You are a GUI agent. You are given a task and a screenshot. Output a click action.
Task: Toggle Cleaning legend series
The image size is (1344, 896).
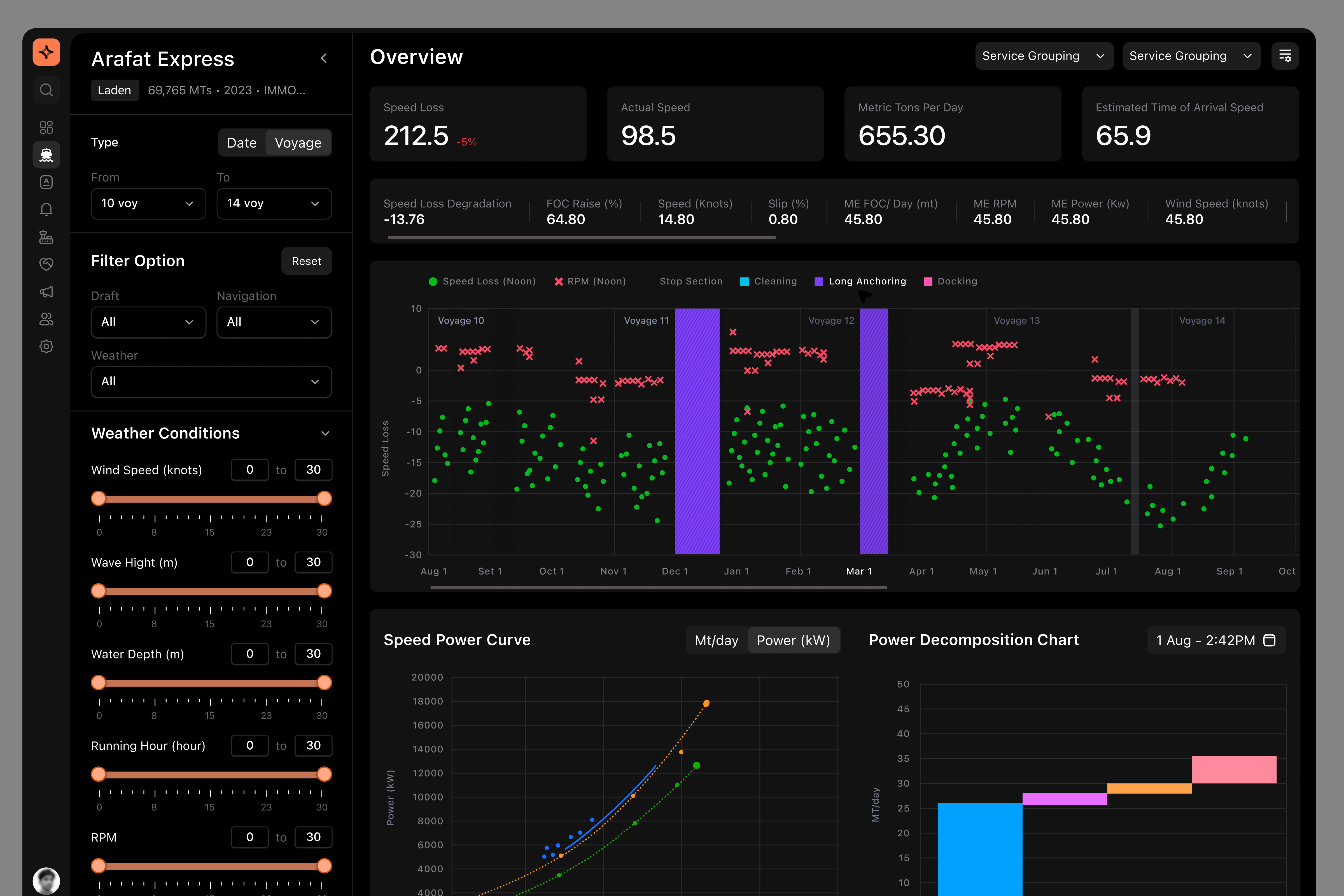point(768,281)
